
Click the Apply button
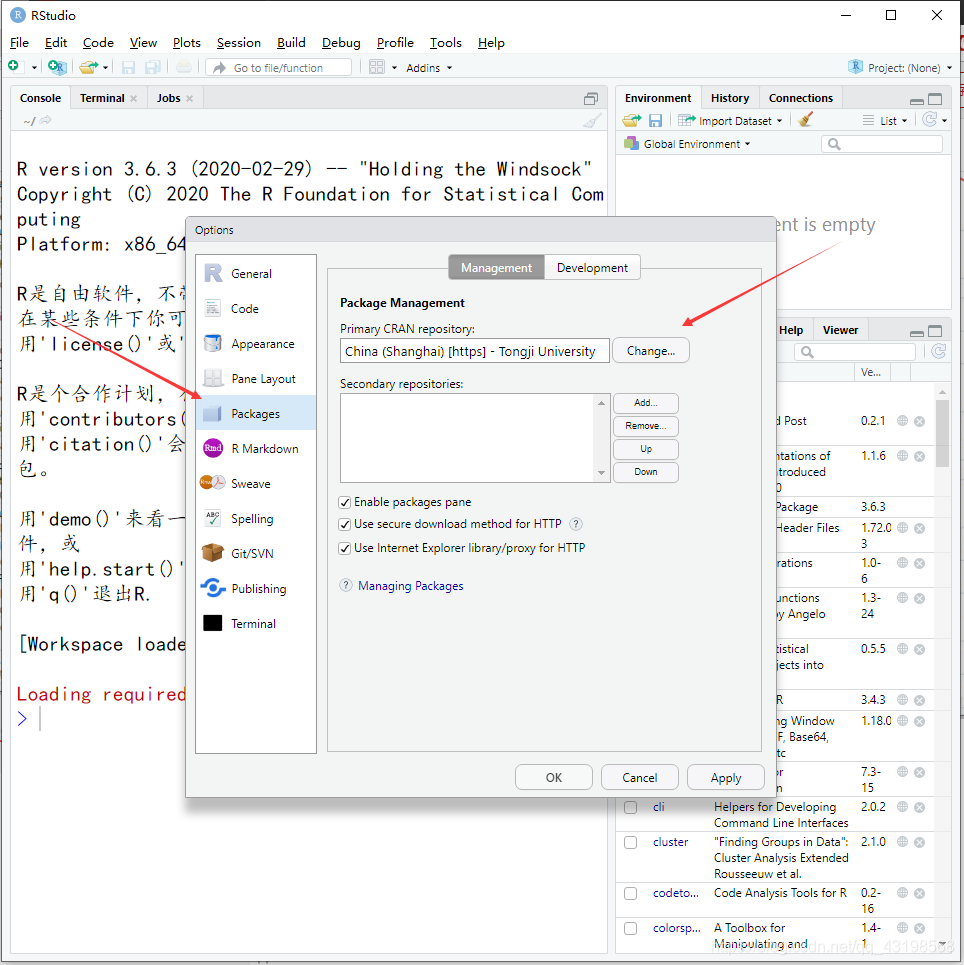[x=726, y=777]
